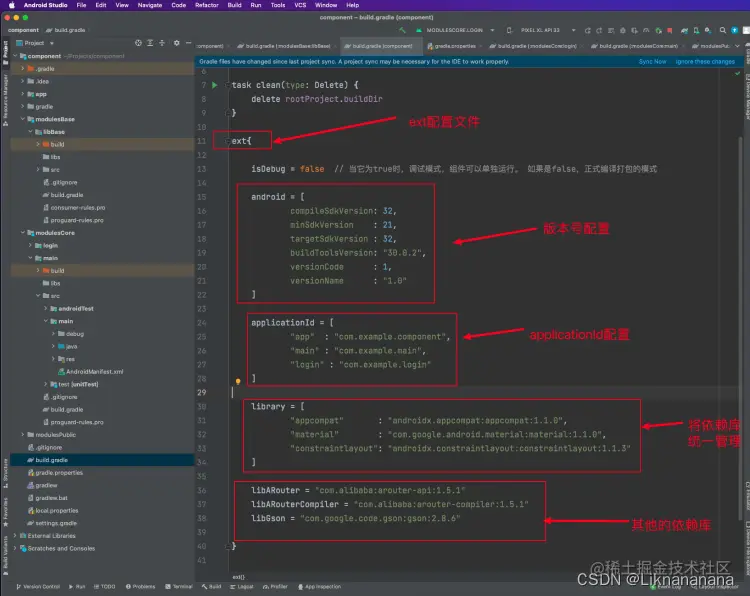This screenshot has width=750, height=596.
Task: Select AndroidManifest.xml in project tree
Action: point(90,372)
